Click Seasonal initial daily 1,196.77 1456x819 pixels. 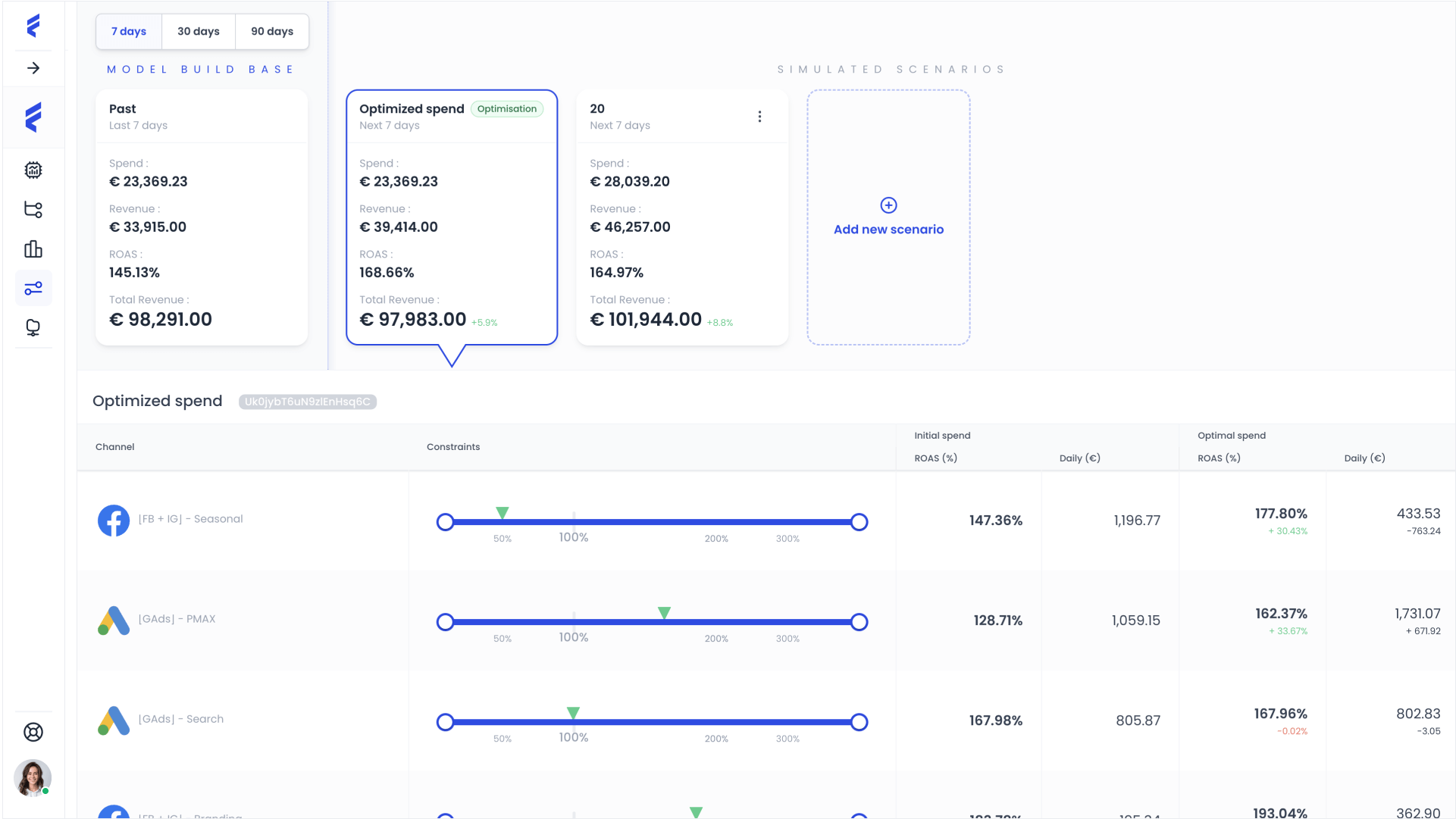pyautogui.click(x=1137, y=520)
